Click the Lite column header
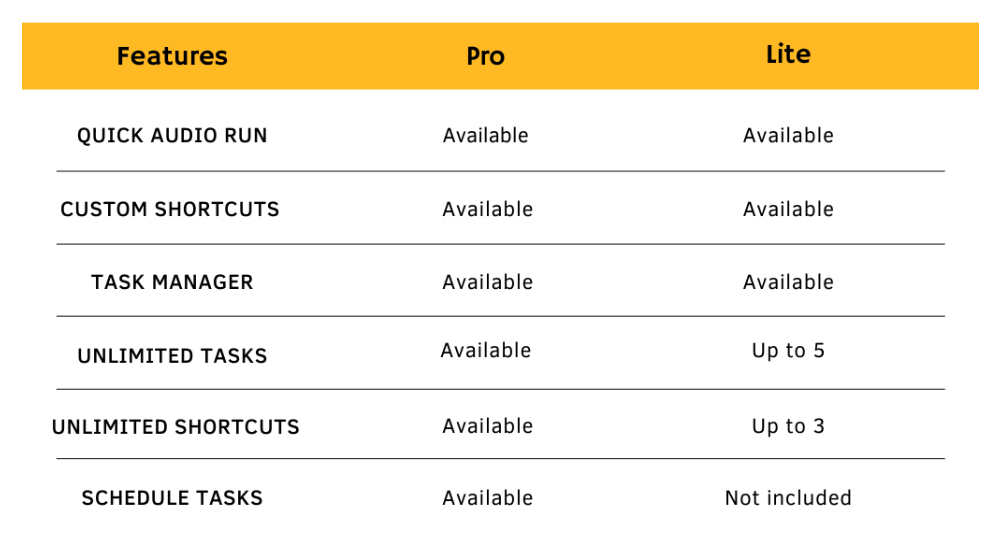 coord(788,55)
